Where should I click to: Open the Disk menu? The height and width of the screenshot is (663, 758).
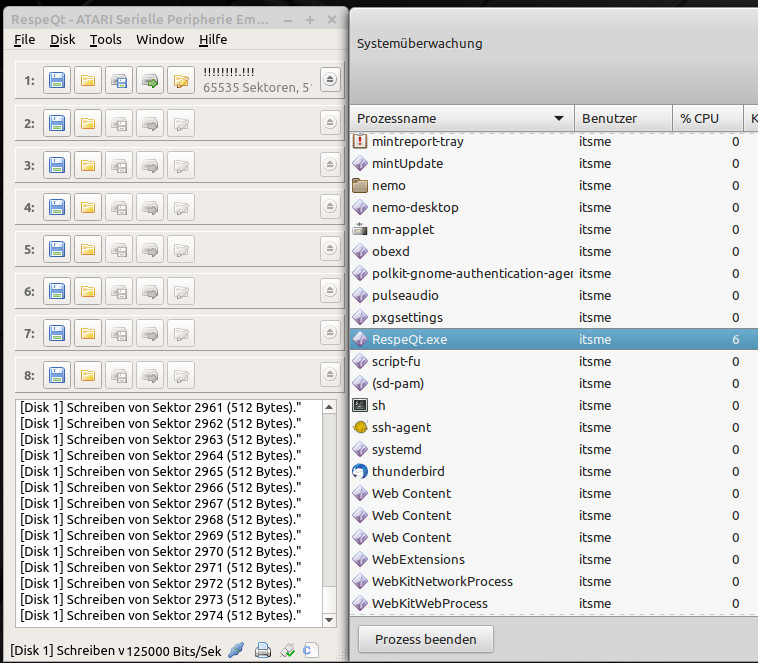(x=63, y=40)
